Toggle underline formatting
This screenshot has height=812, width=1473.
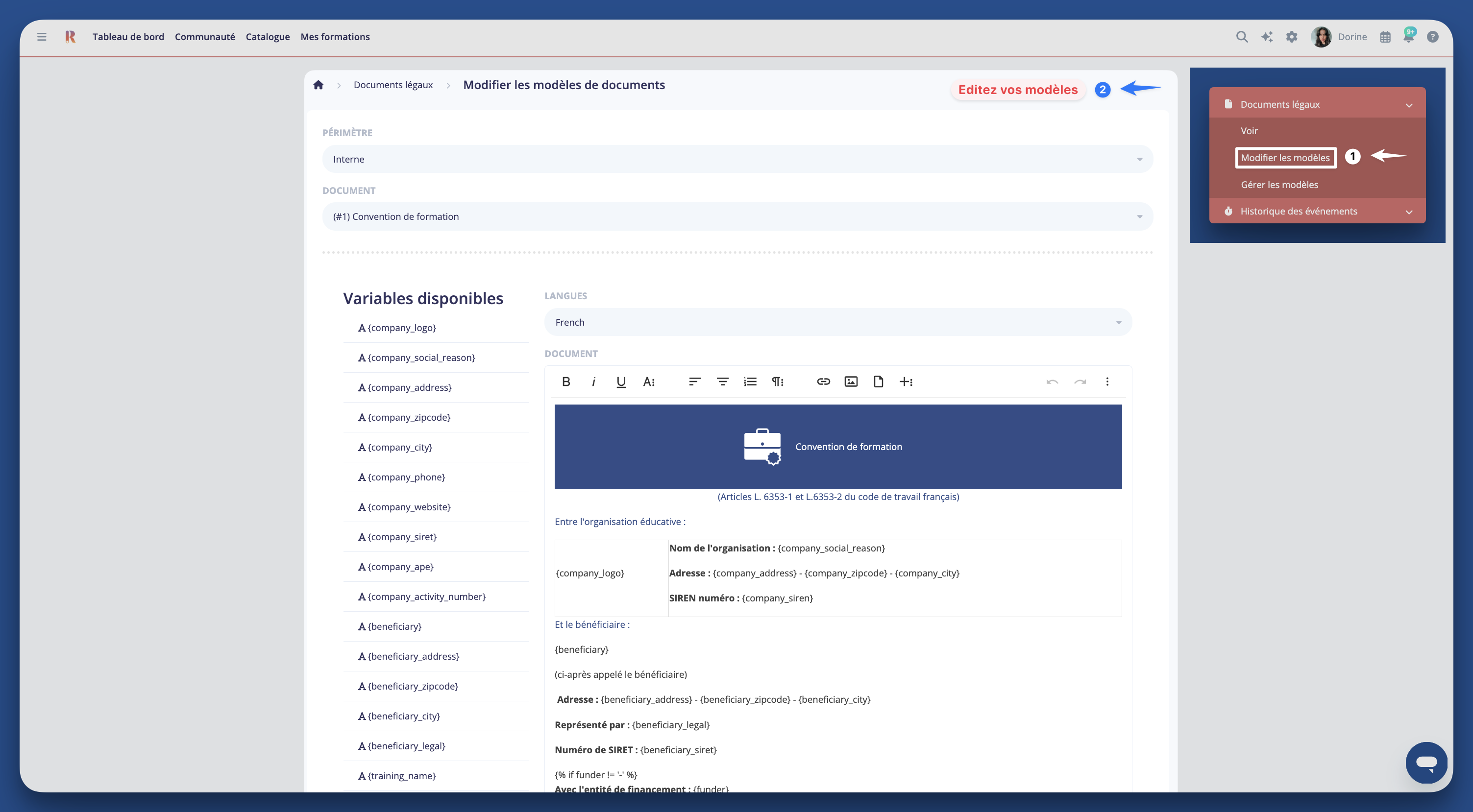(x=621, y=382)
